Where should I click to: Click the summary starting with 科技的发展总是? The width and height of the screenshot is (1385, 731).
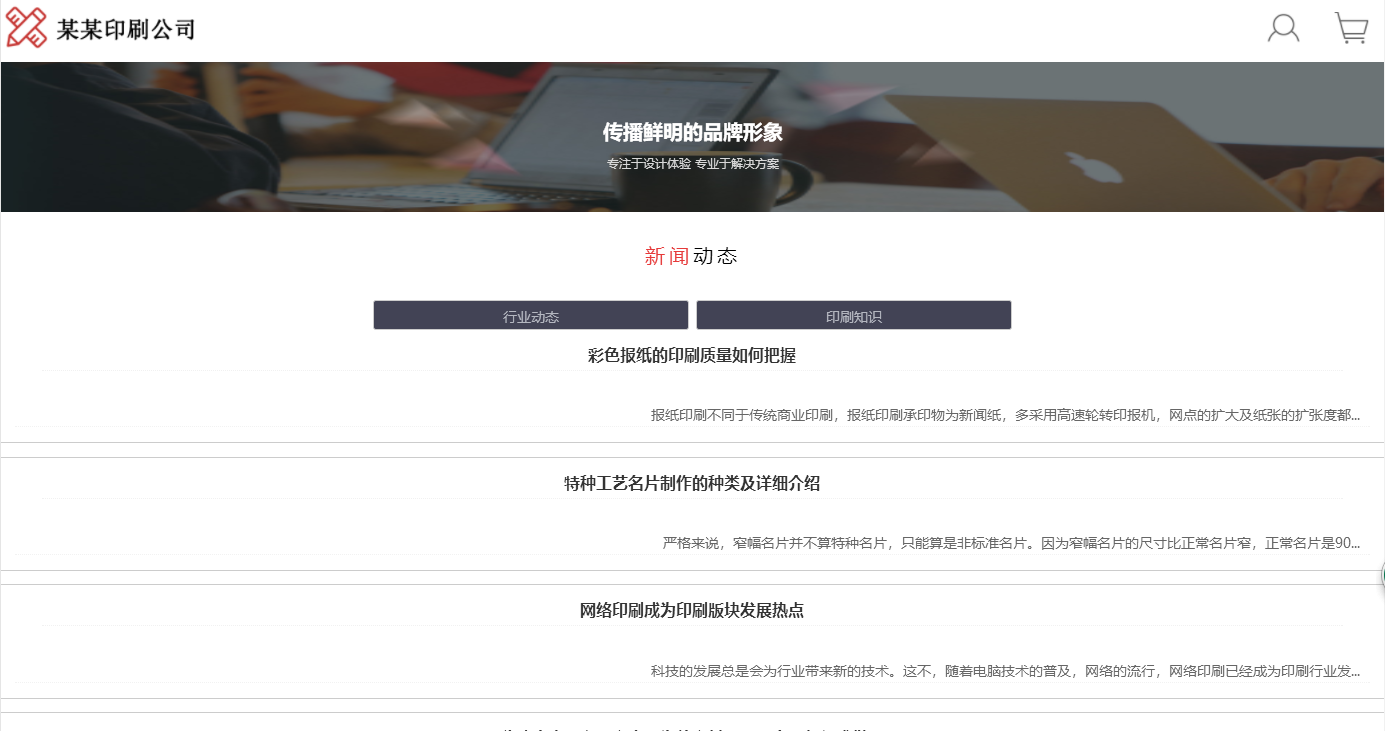click(x=1004, y=671)
